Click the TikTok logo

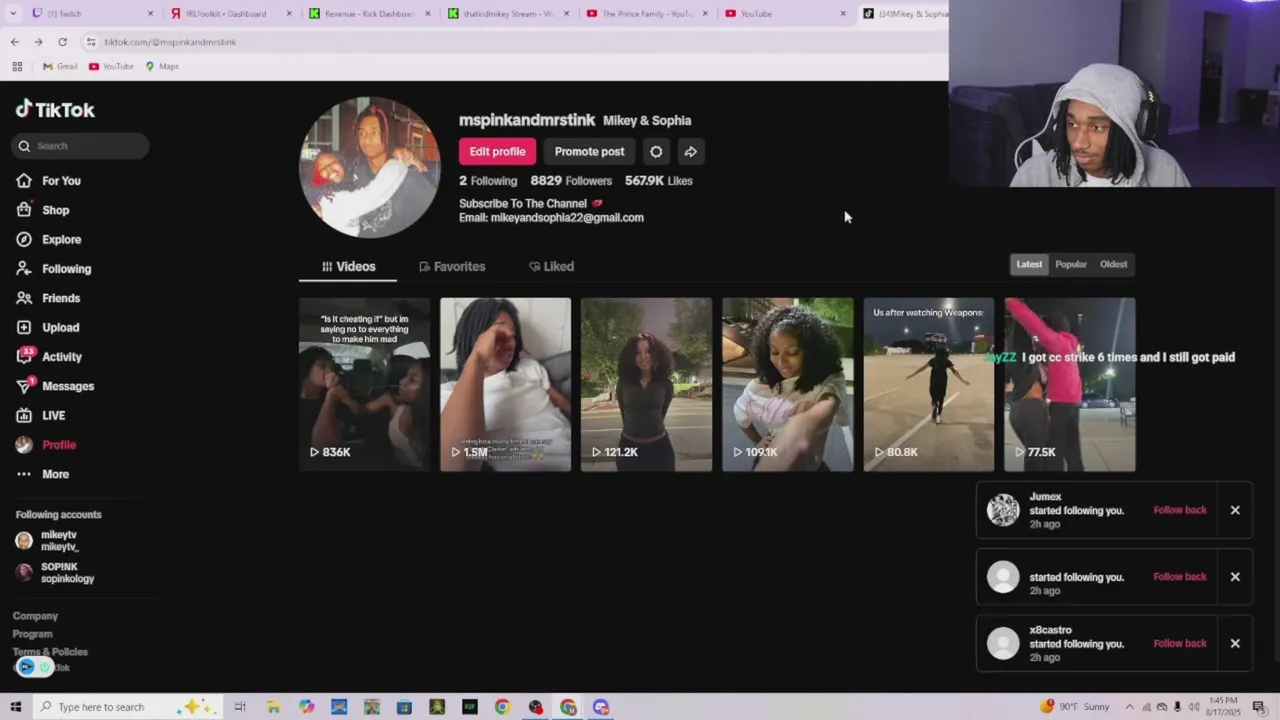tap(55, 110)
